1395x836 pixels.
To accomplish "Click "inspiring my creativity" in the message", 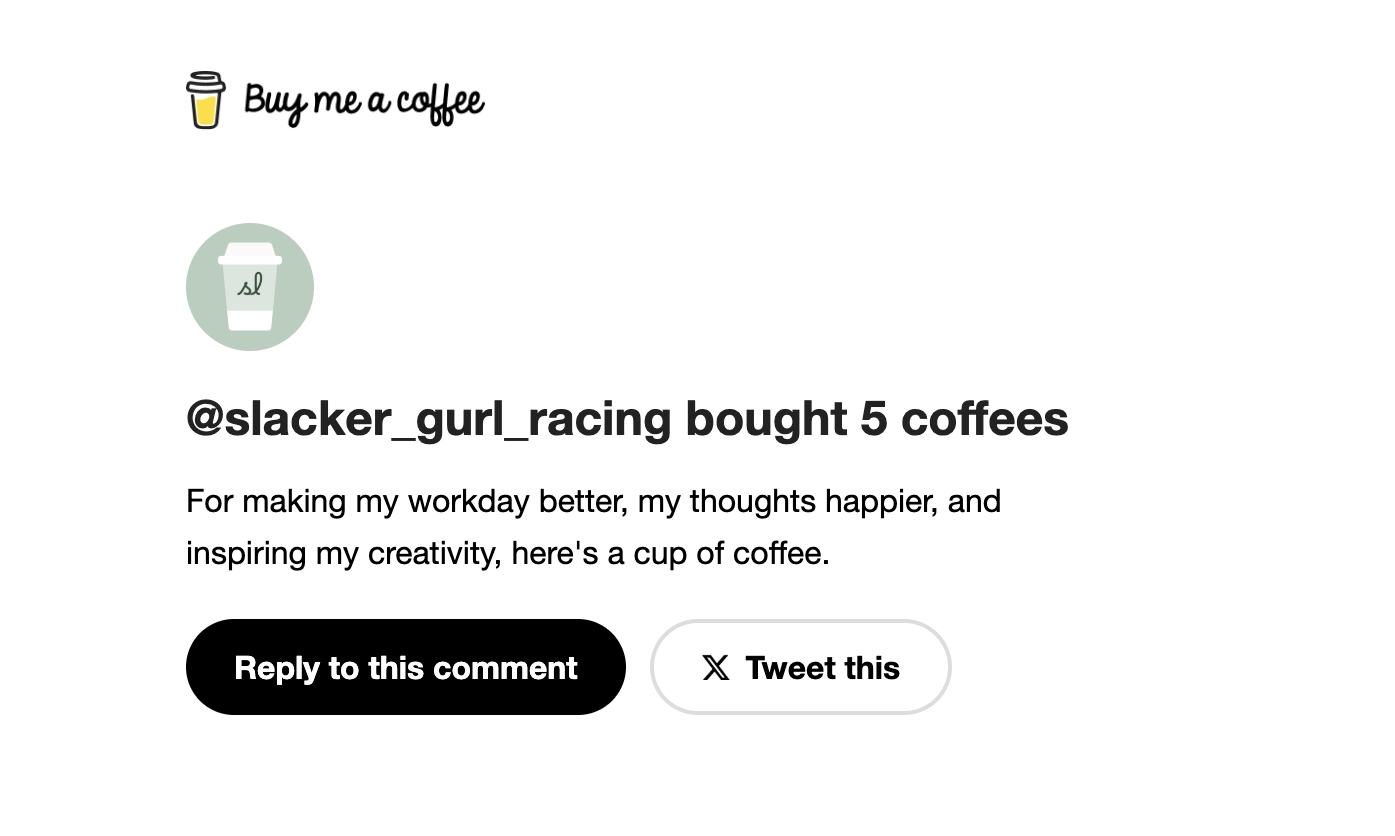I will click(x=343, y=553).
